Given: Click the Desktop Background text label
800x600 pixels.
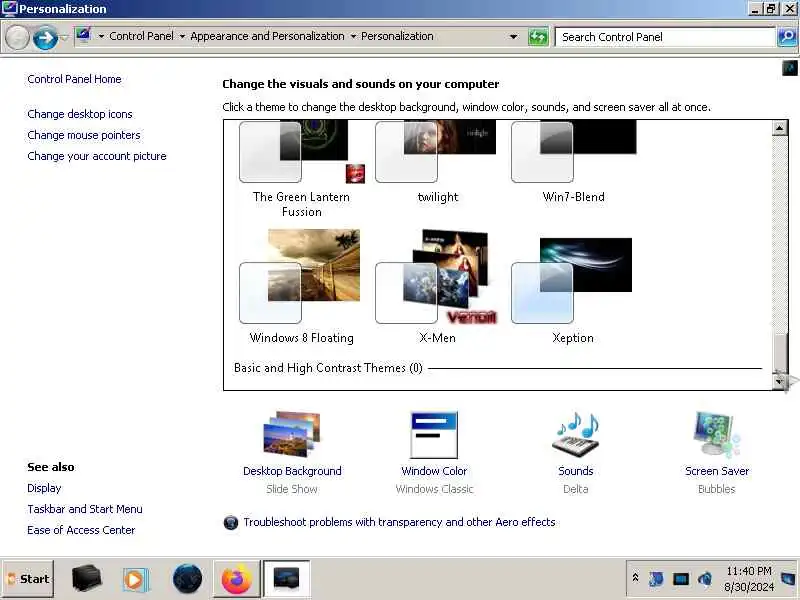Looking at the screenshot, I should [292, 471].
